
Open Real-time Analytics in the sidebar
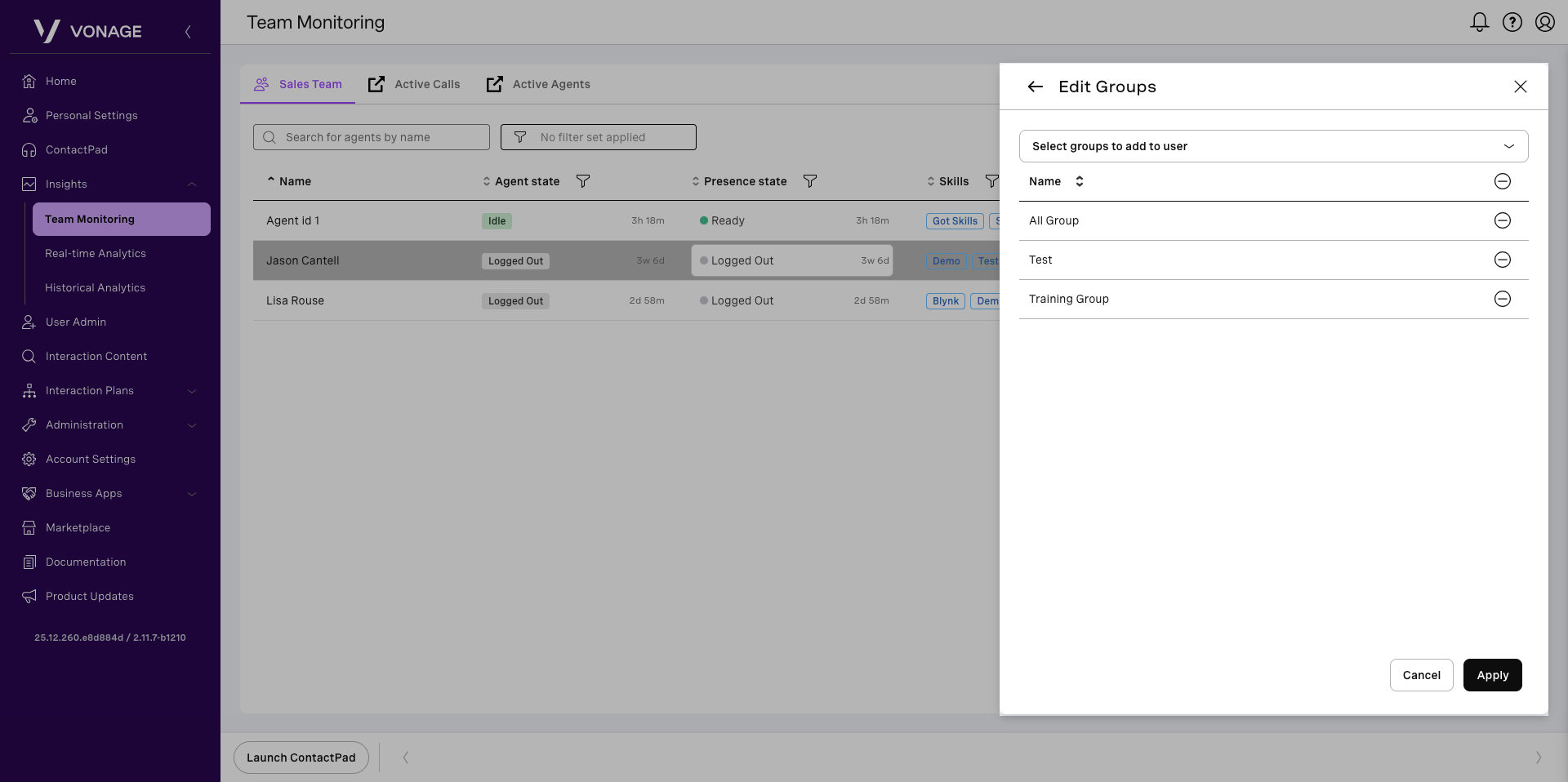pyautogui.click(x=96, y=254)
